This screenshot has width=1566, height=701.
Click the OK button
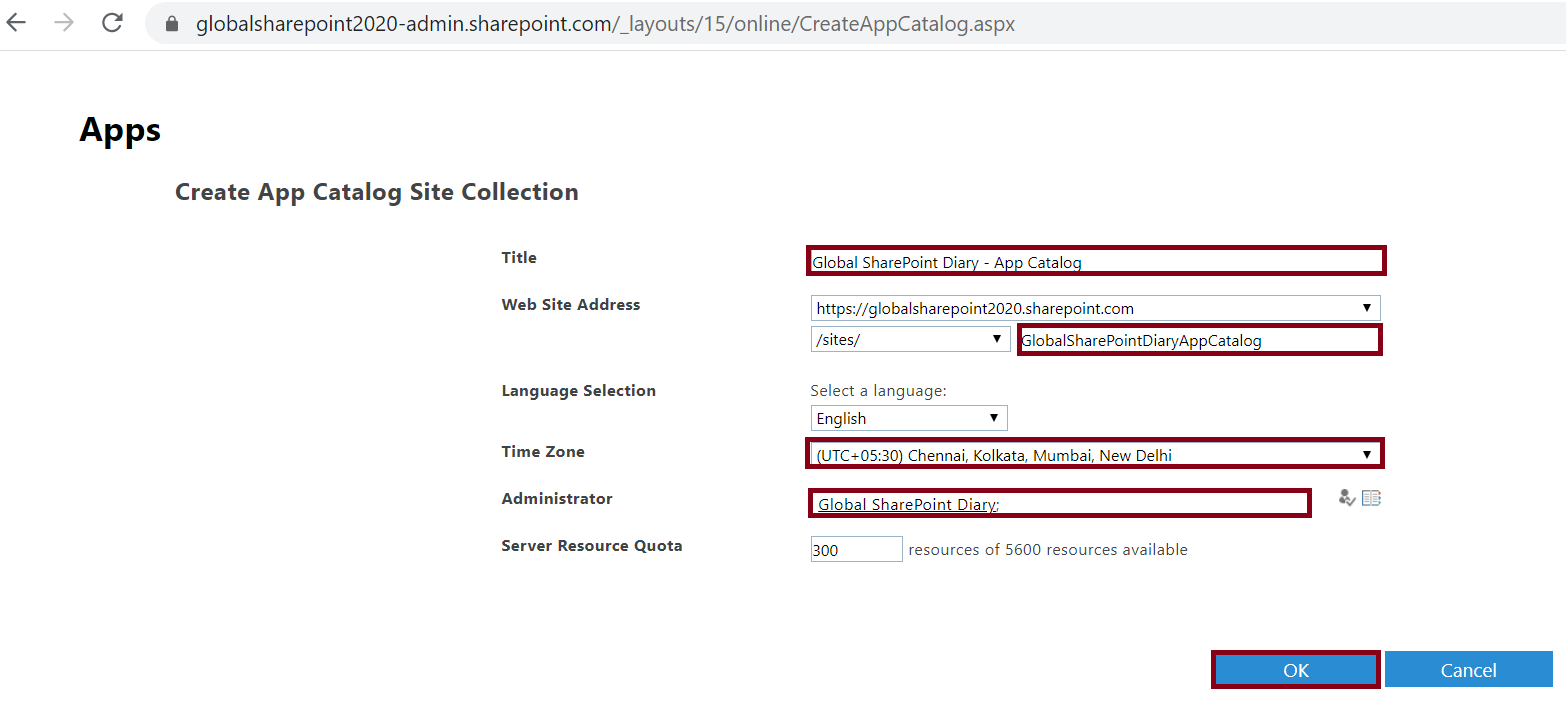click(x=1295, y=669)
